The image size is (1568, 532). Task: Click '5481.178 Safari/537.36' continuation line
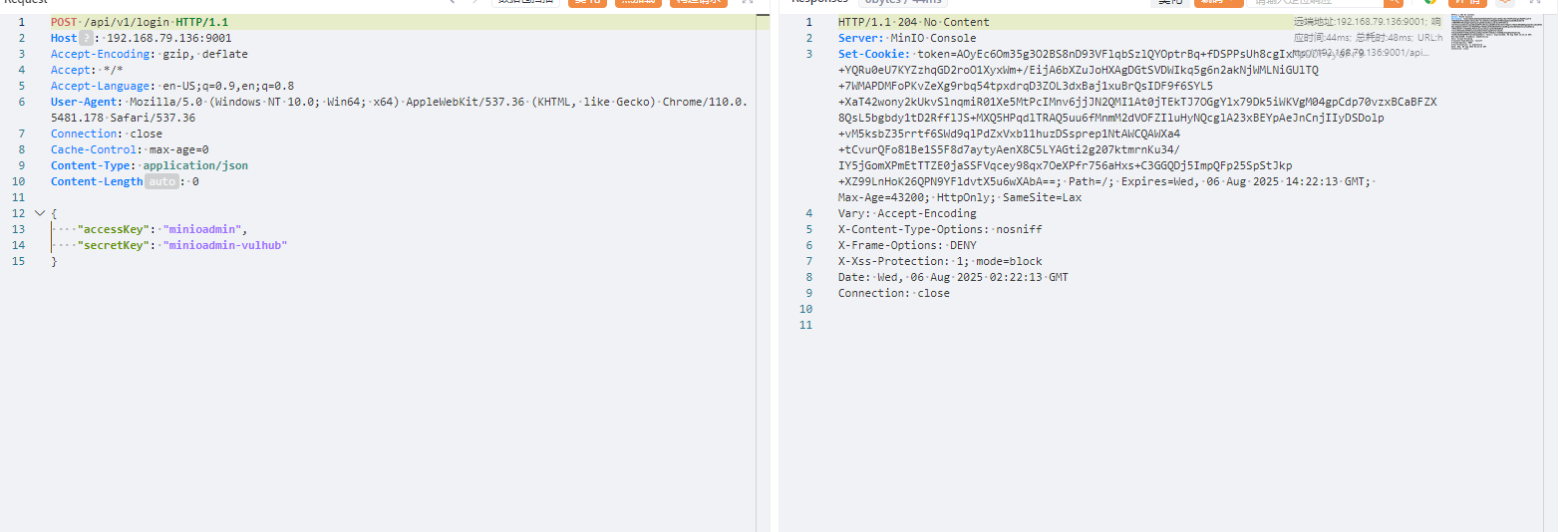point(124,118)
